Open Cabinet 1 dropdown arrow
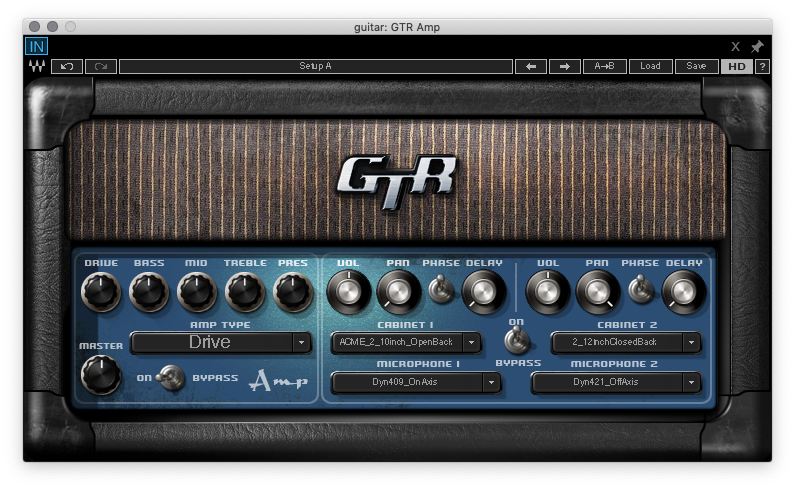Viewport: 795px width, 489px height. tap(472, 342)
